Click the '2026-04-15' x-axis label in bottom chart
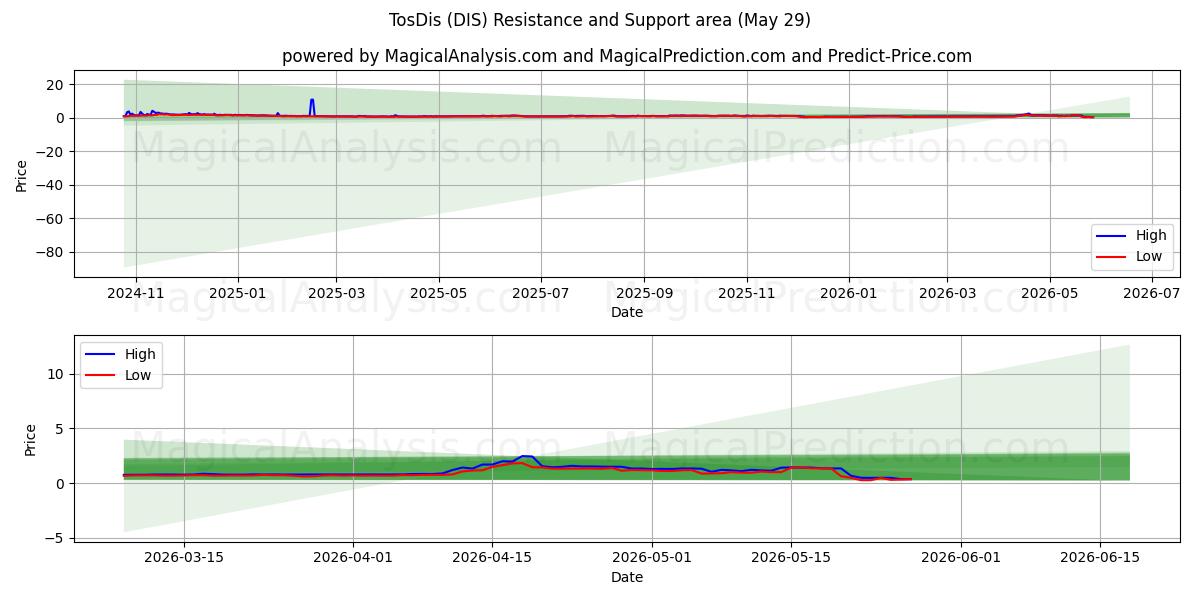This screenshot has width=1200, height=600. (x=492, y=559)
